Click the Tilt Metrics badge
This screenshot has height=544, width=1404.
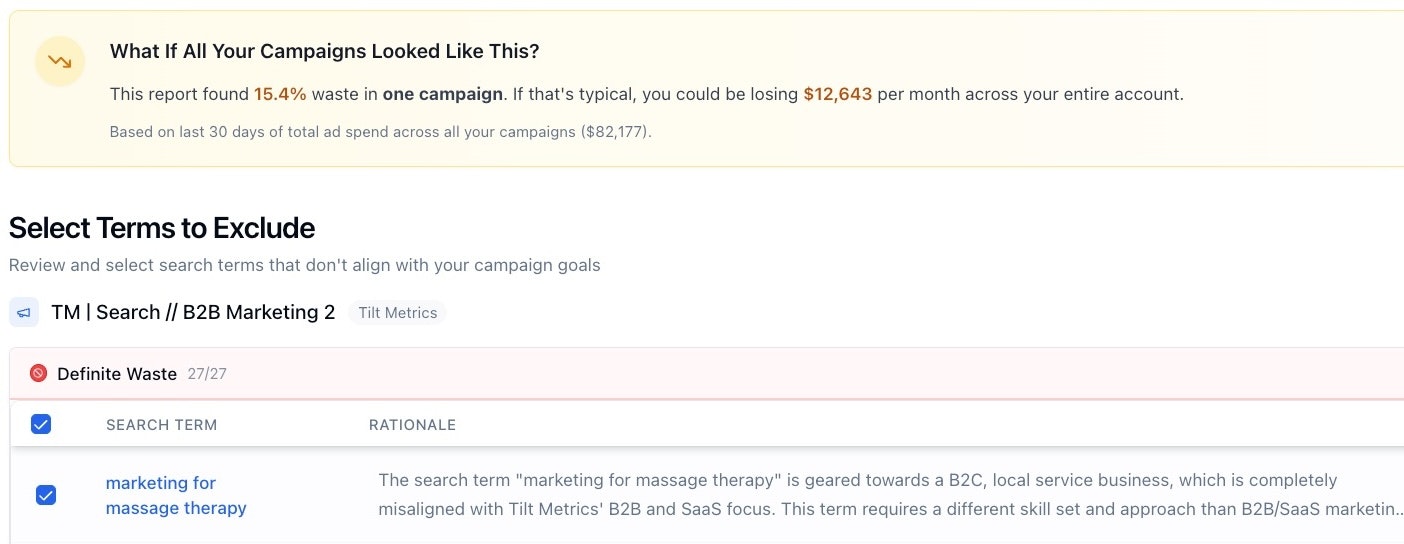397,313
